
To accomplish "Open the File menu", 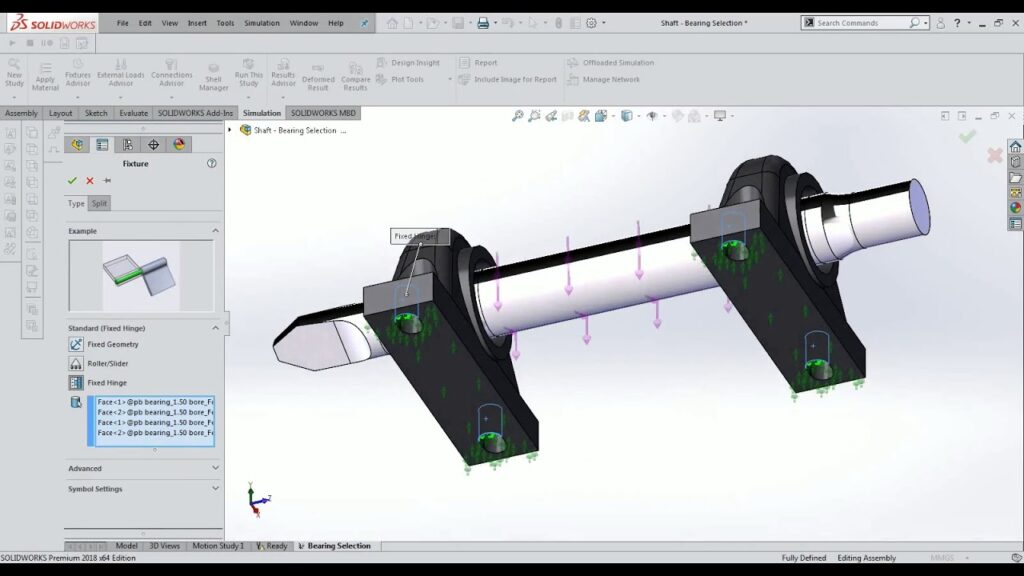I will (x=123, y=23).
